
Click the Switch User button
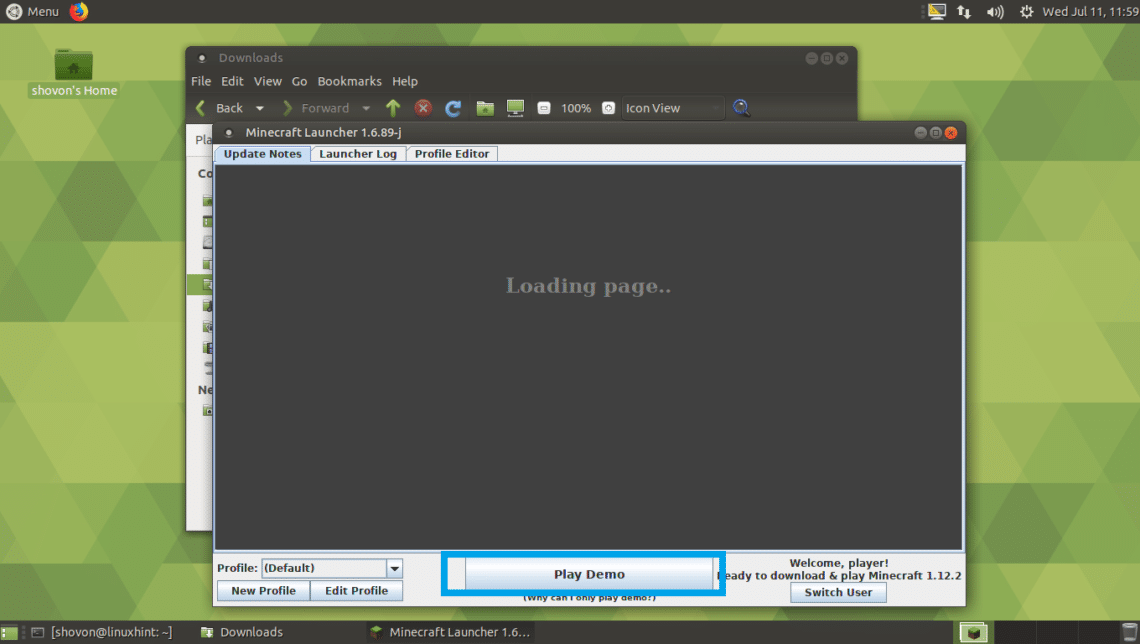tap(838, 592)
